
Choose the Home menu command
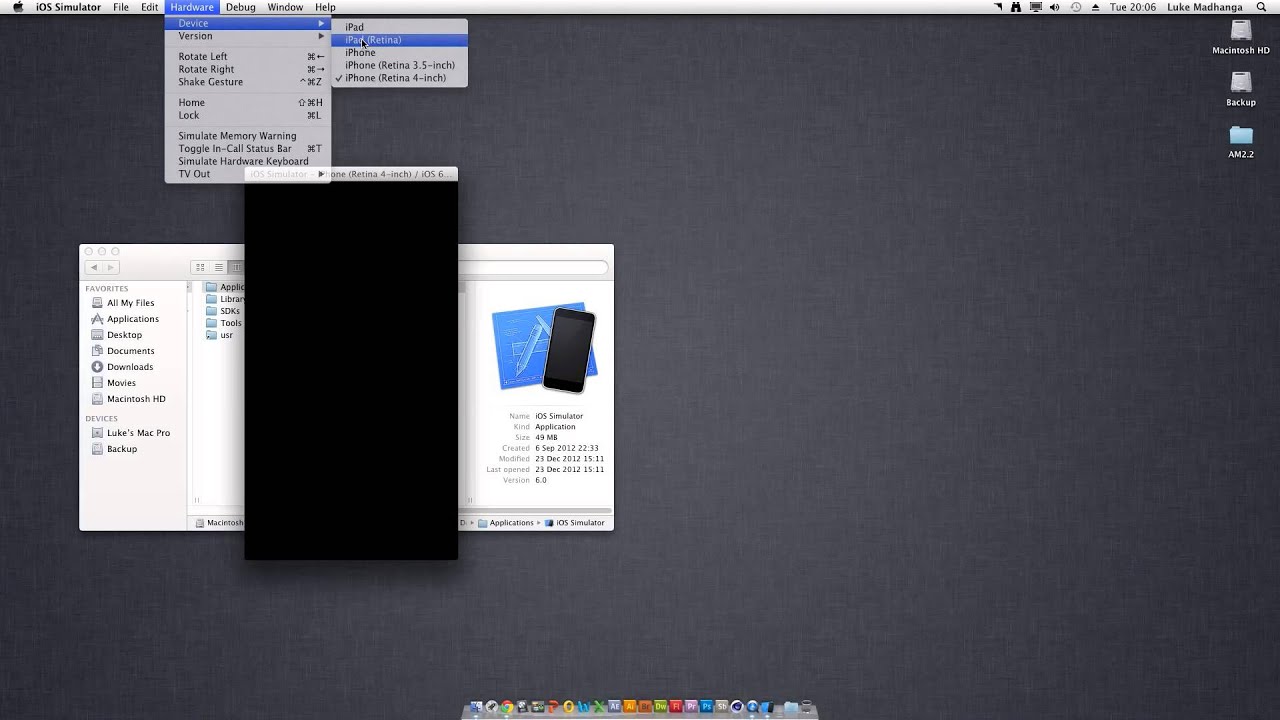247,102
